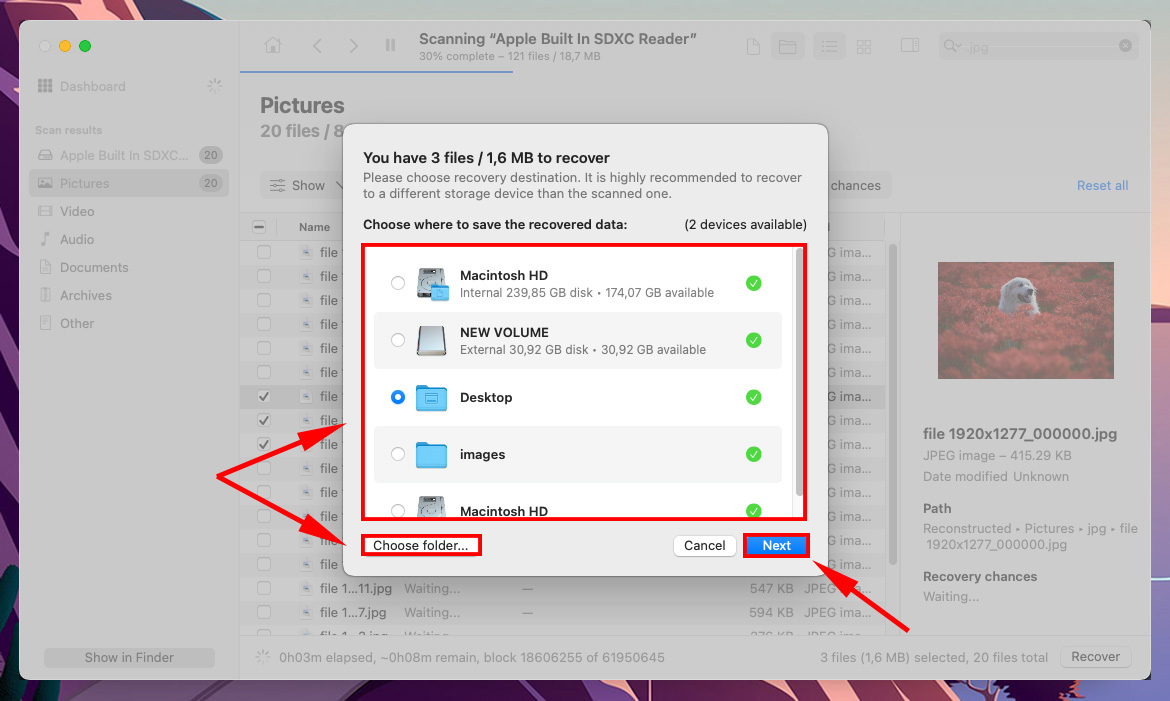Viewport: 1170px width, 701px height.
Task: Select NEW VOLUME external disk option
Action: click(x=398, y=341)
